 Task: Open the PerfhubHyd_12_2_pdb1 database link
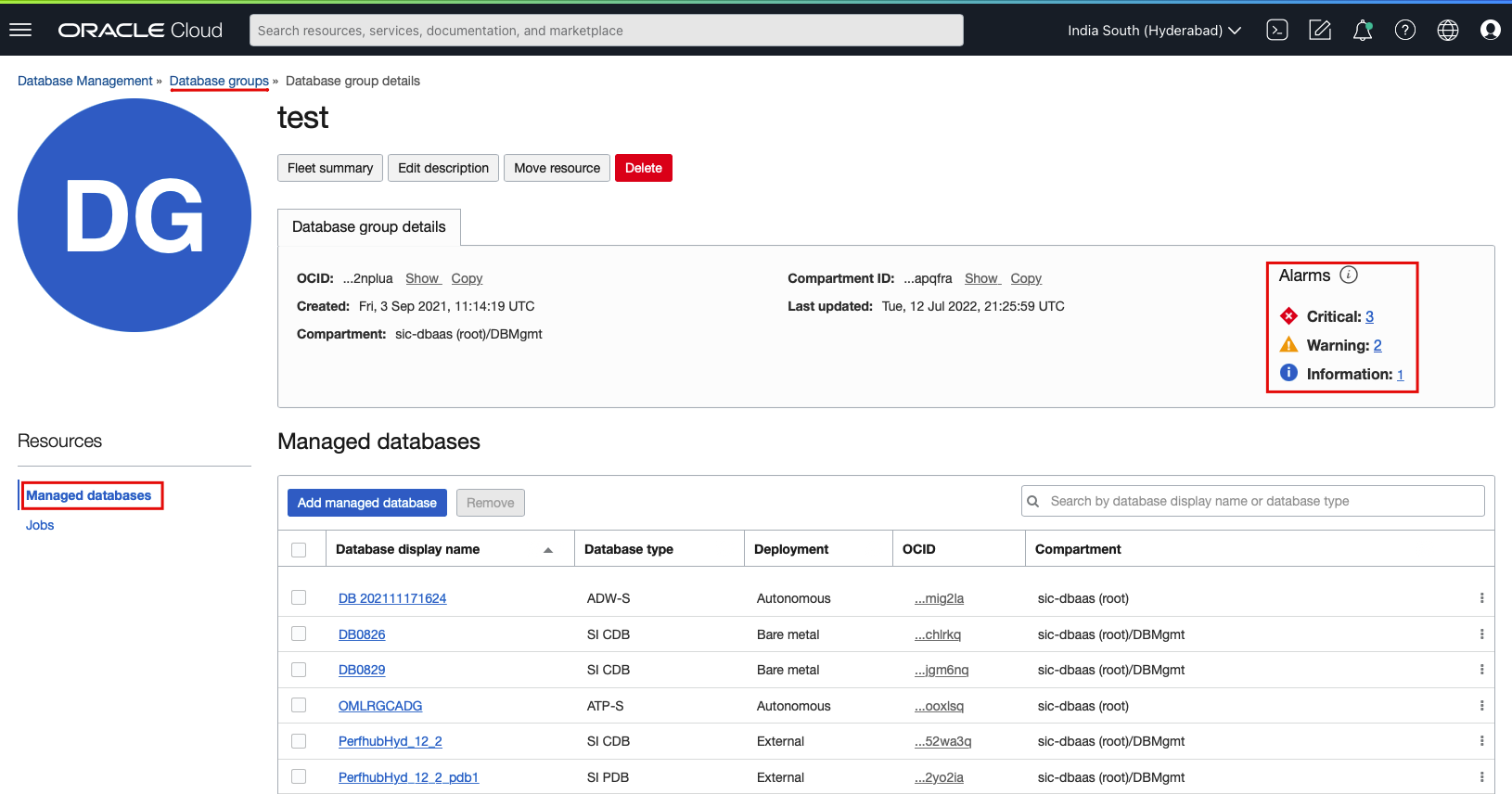(409, 777)
